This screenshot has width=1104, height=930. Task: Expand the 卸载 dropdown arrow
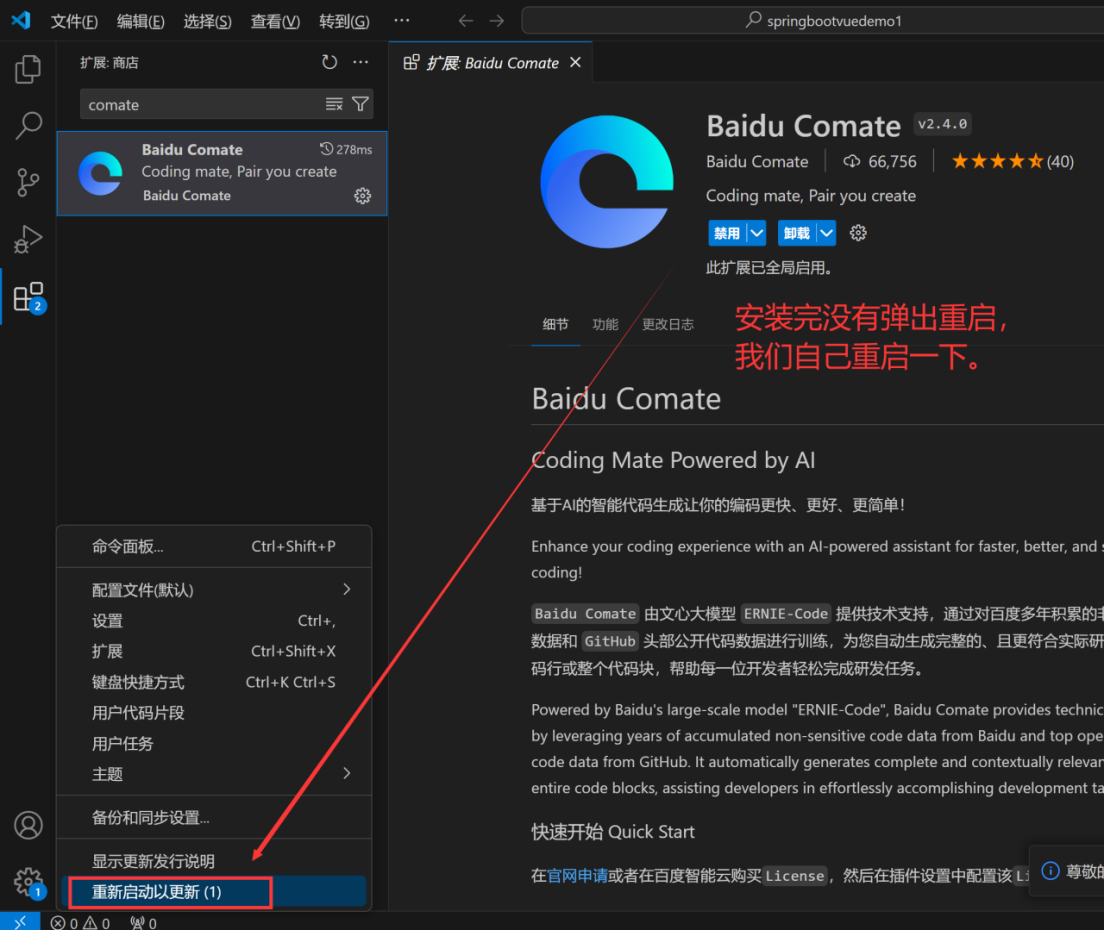826,233
